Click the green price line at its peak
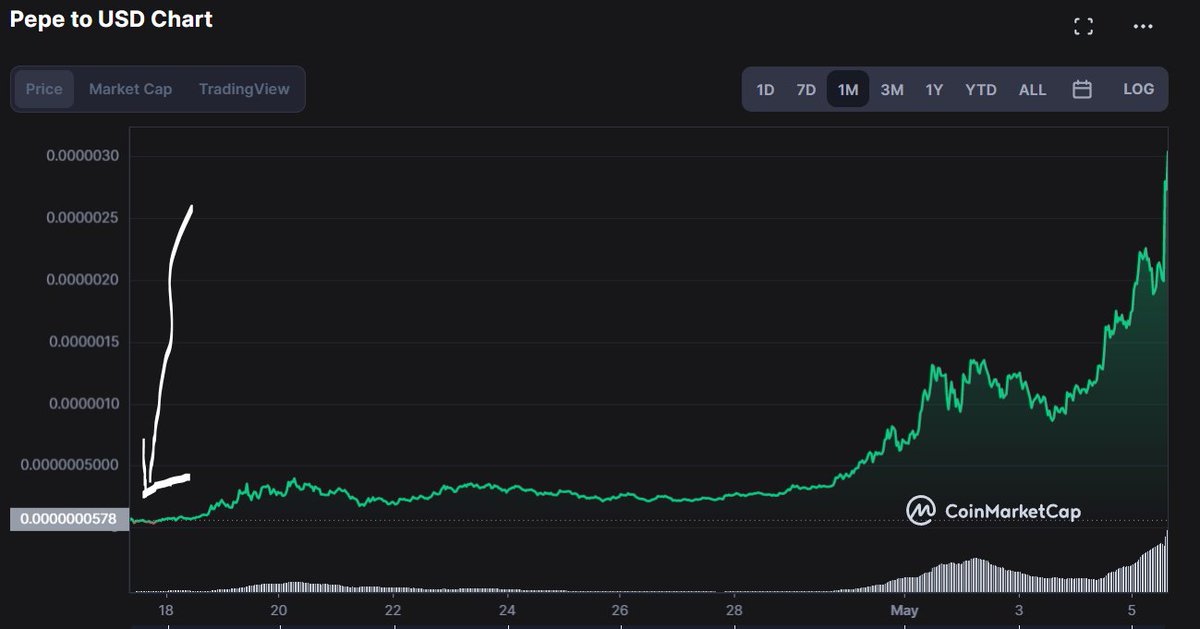Viewport: 1200px width, 629px height. coord(1166,152)
